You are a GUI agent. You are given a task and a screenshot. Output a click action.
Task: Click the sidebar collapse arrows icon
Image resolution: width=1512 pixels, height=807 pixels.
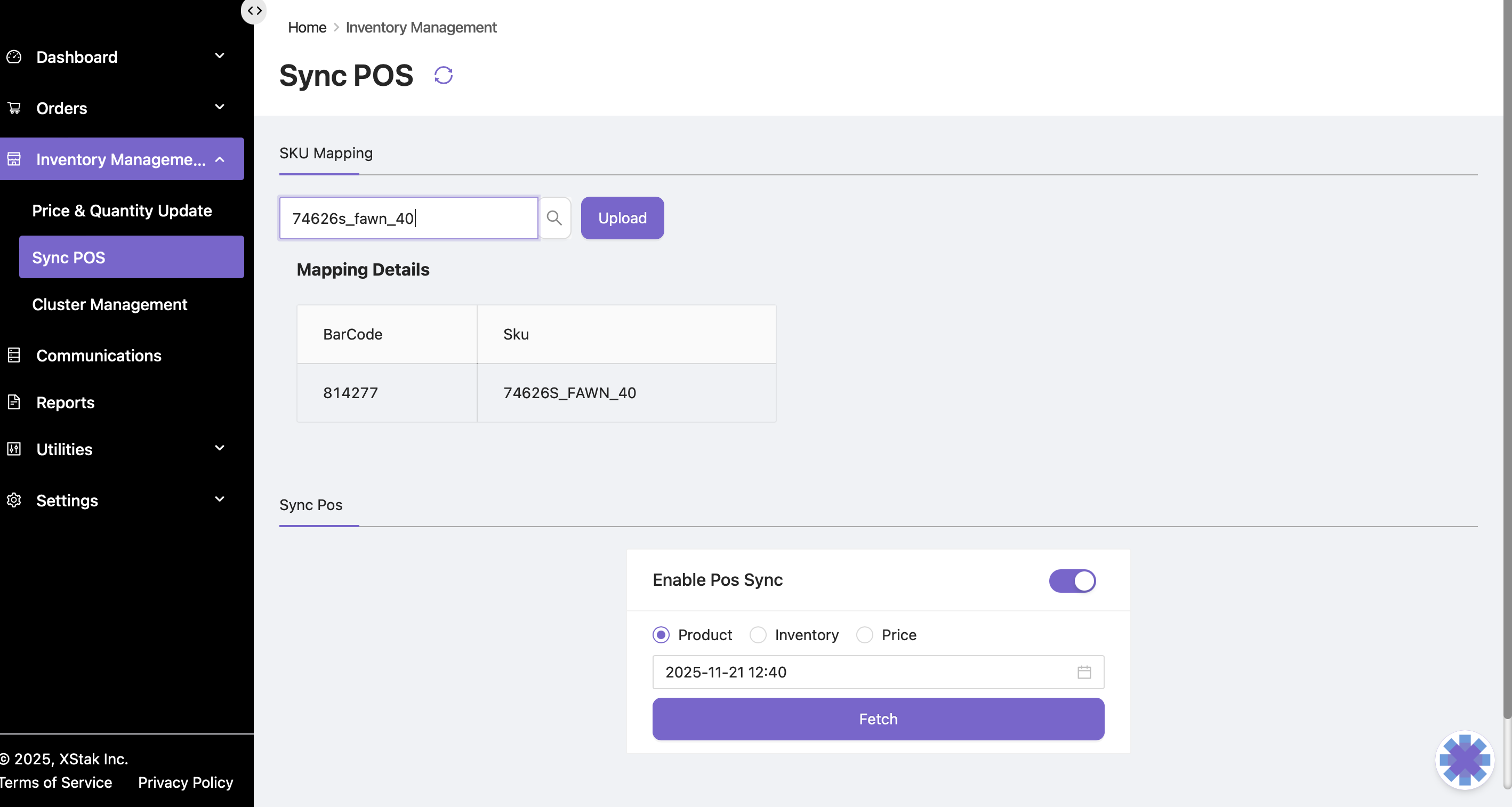[254, 11]
